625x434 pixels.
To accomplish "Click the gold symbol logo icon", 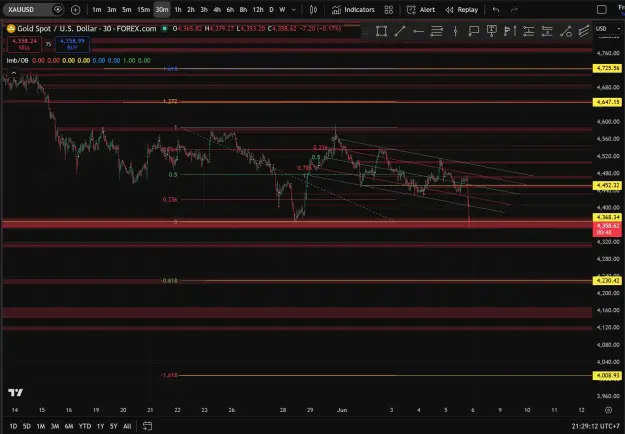I will (11, 29).
